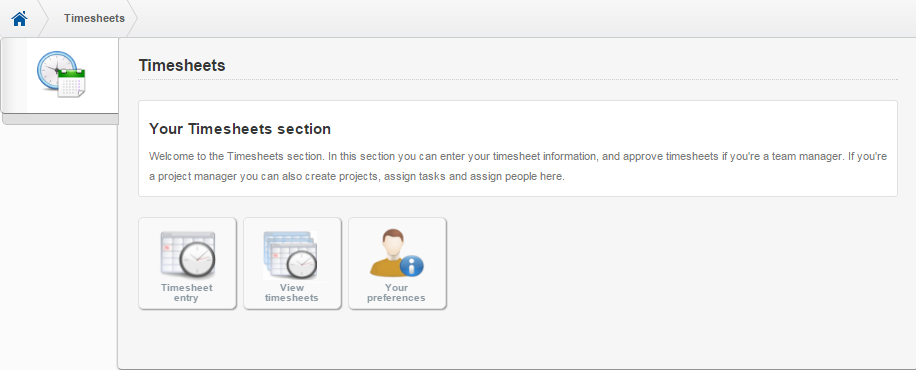Click the Timesheet entry calendar-clock icon

coord(188,254)
